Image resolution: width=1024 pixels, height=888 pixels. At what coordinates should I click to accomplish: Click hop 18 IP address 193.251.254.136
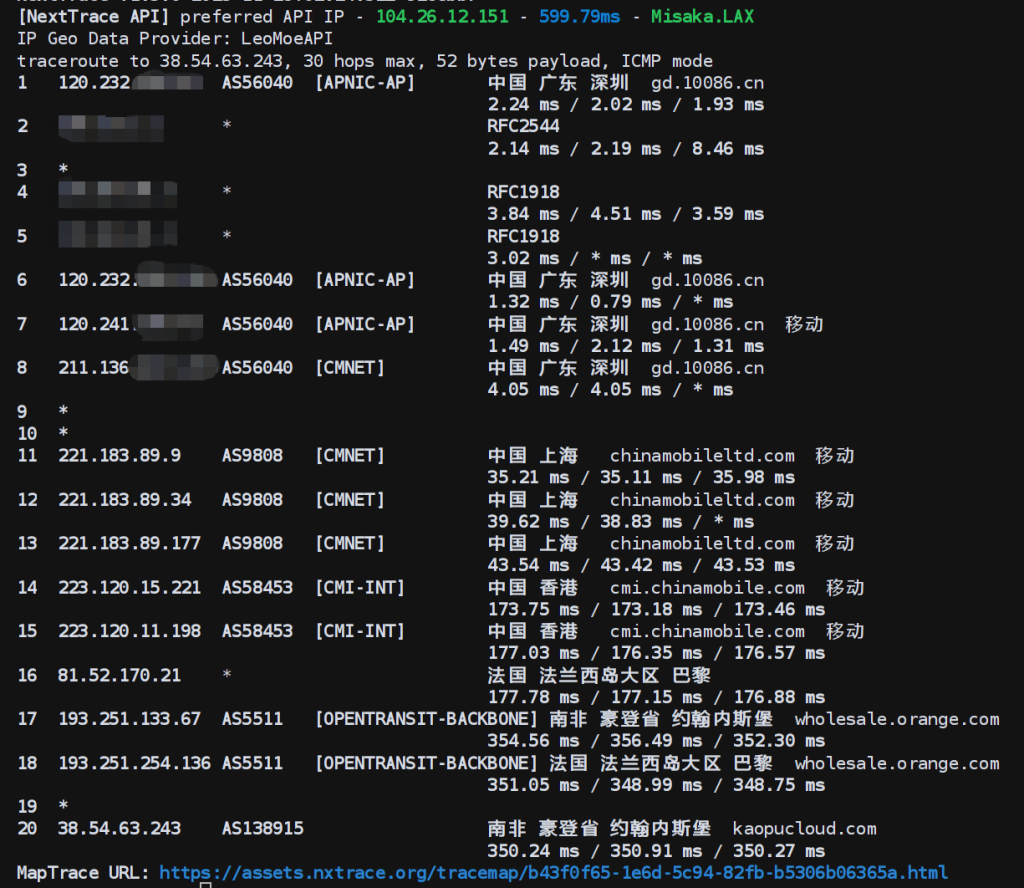(134, 763)
